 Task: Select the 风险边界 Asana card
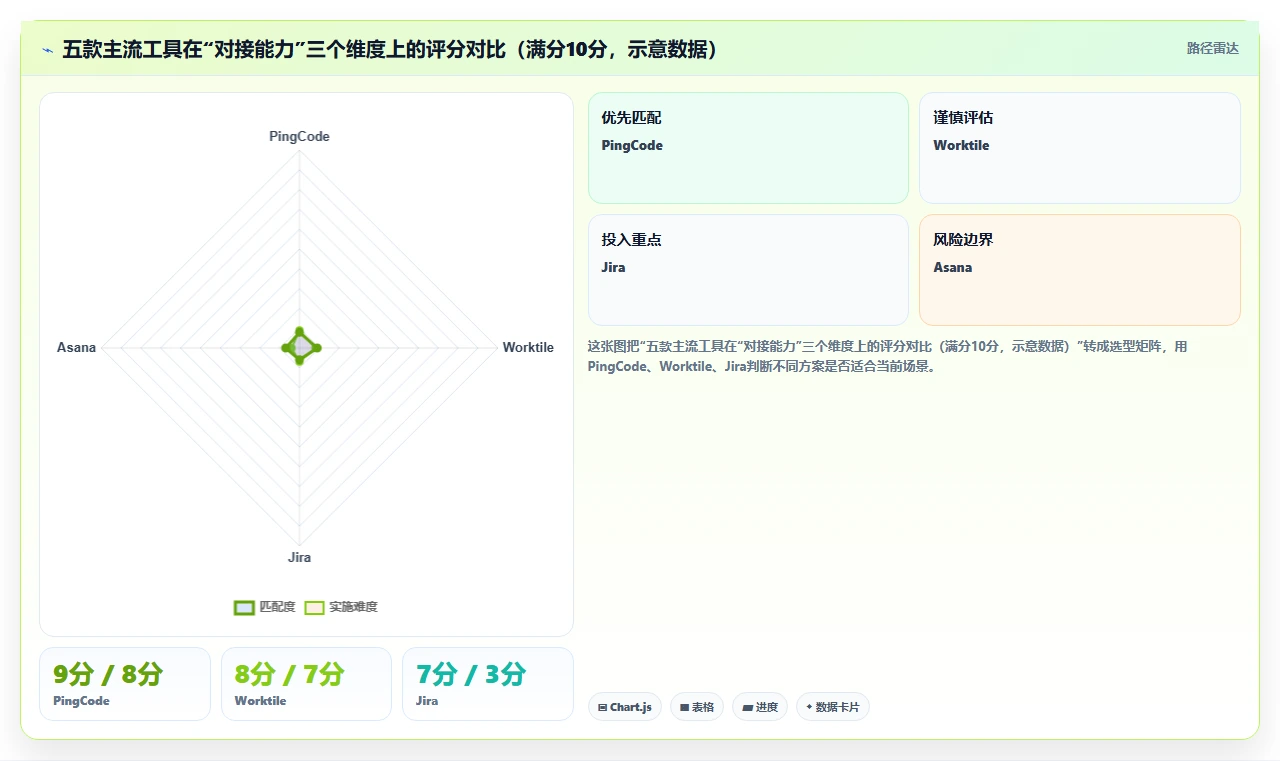(x=1080, y=270)
